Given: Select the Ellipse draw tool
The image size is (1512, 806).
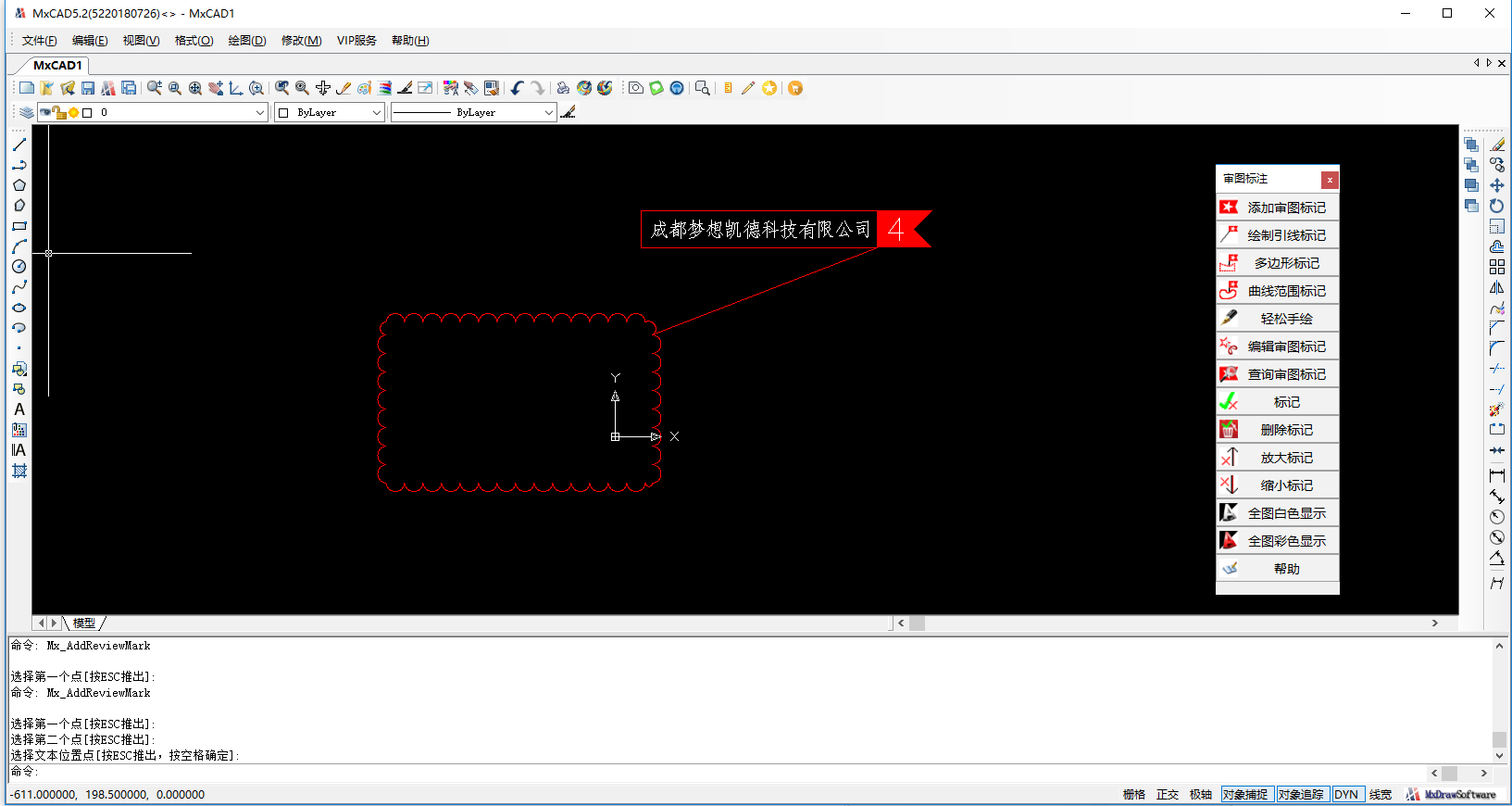Looking at the screenshot, I should click(x=19, y=308).
